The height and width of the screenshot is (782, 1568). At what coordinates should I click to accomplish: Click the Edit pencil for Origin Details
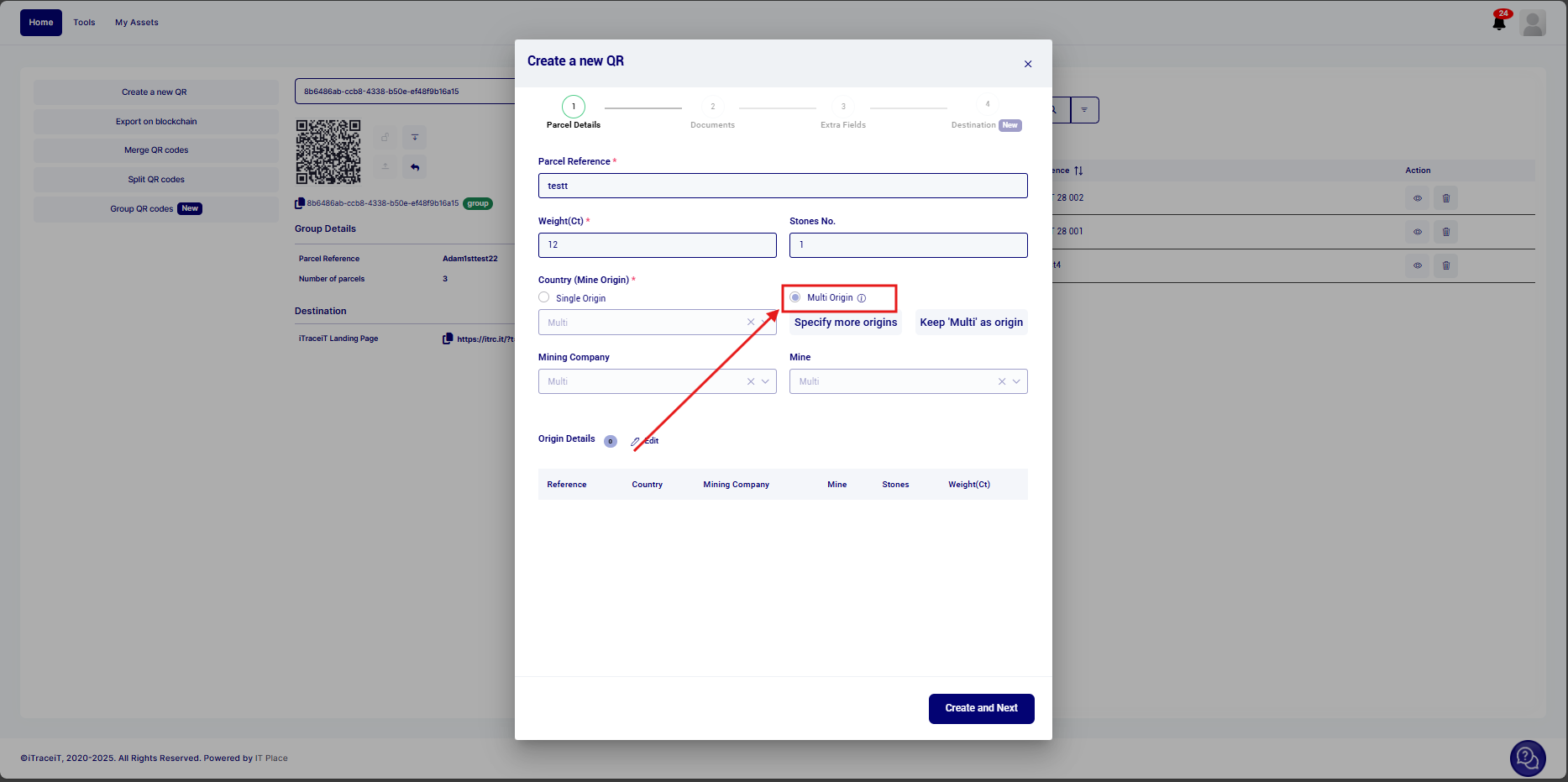coord(636,441)
